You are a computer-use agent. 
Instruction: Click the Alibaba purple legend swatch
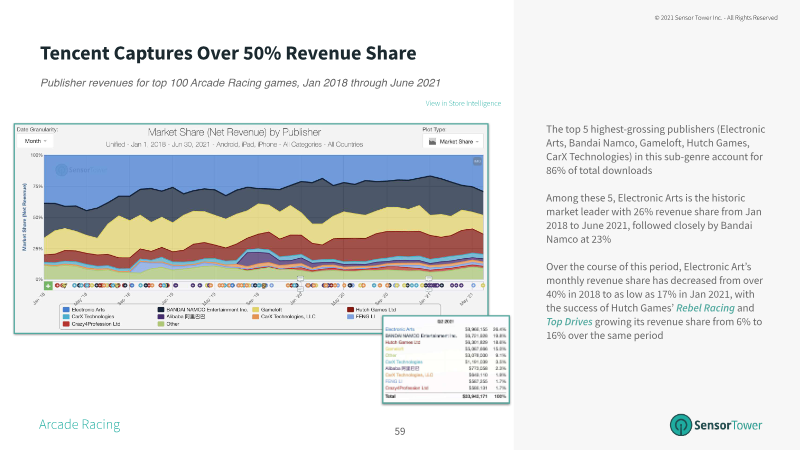coord(161,317)
